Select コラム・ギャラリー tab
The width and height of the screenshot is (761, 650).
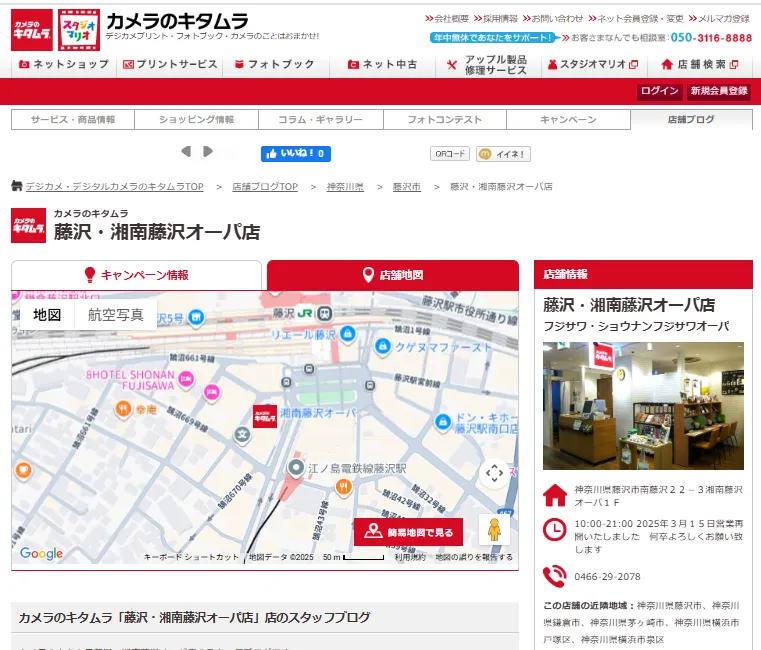coord(320,119)
